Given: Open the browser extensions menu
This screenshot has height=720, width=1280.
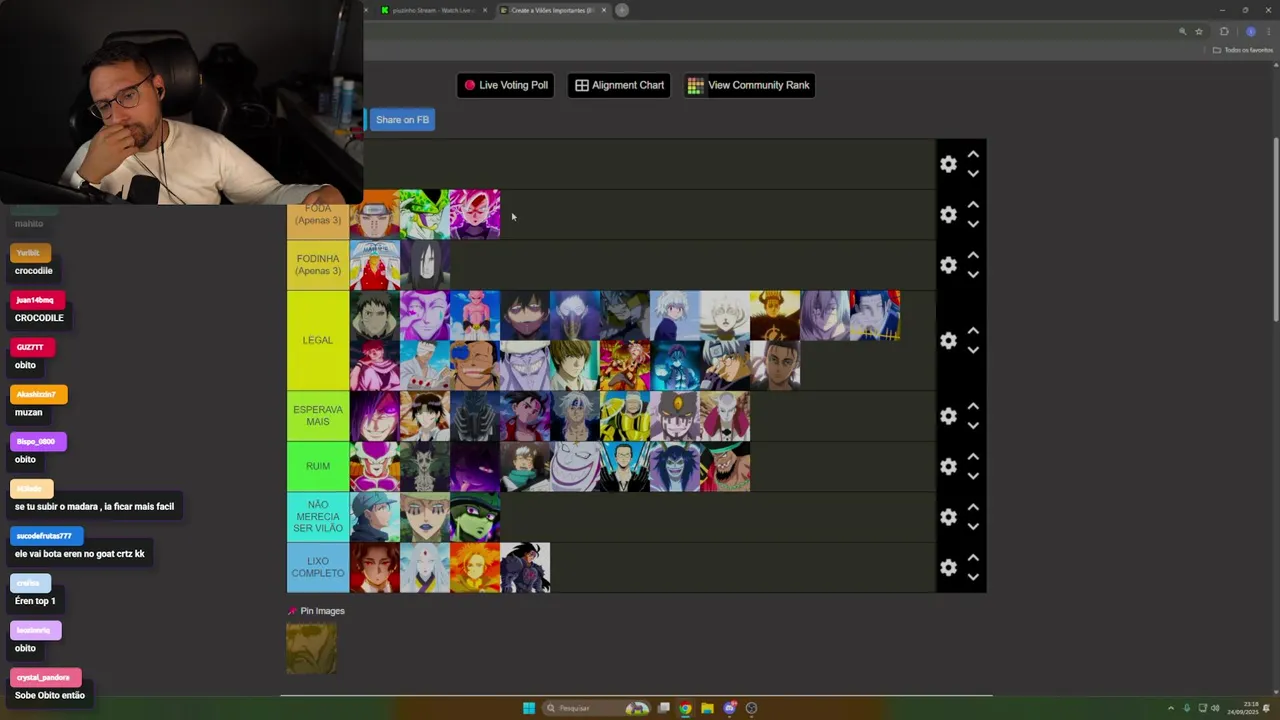Looking at the screenshot, I should (1224, 32).
